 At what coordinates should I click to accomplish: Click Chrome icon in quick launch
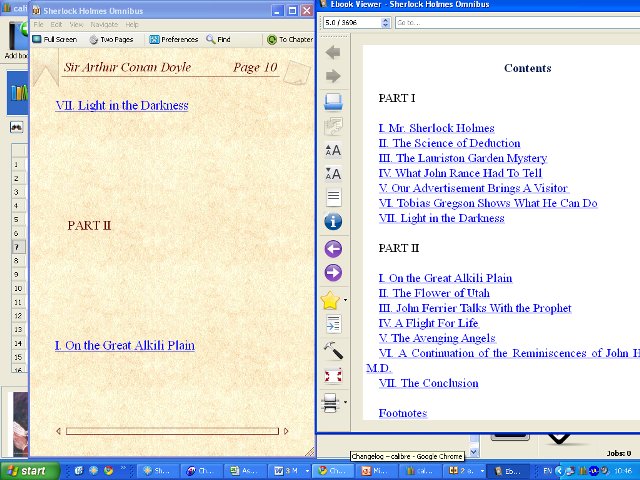(x=108, y=471)
